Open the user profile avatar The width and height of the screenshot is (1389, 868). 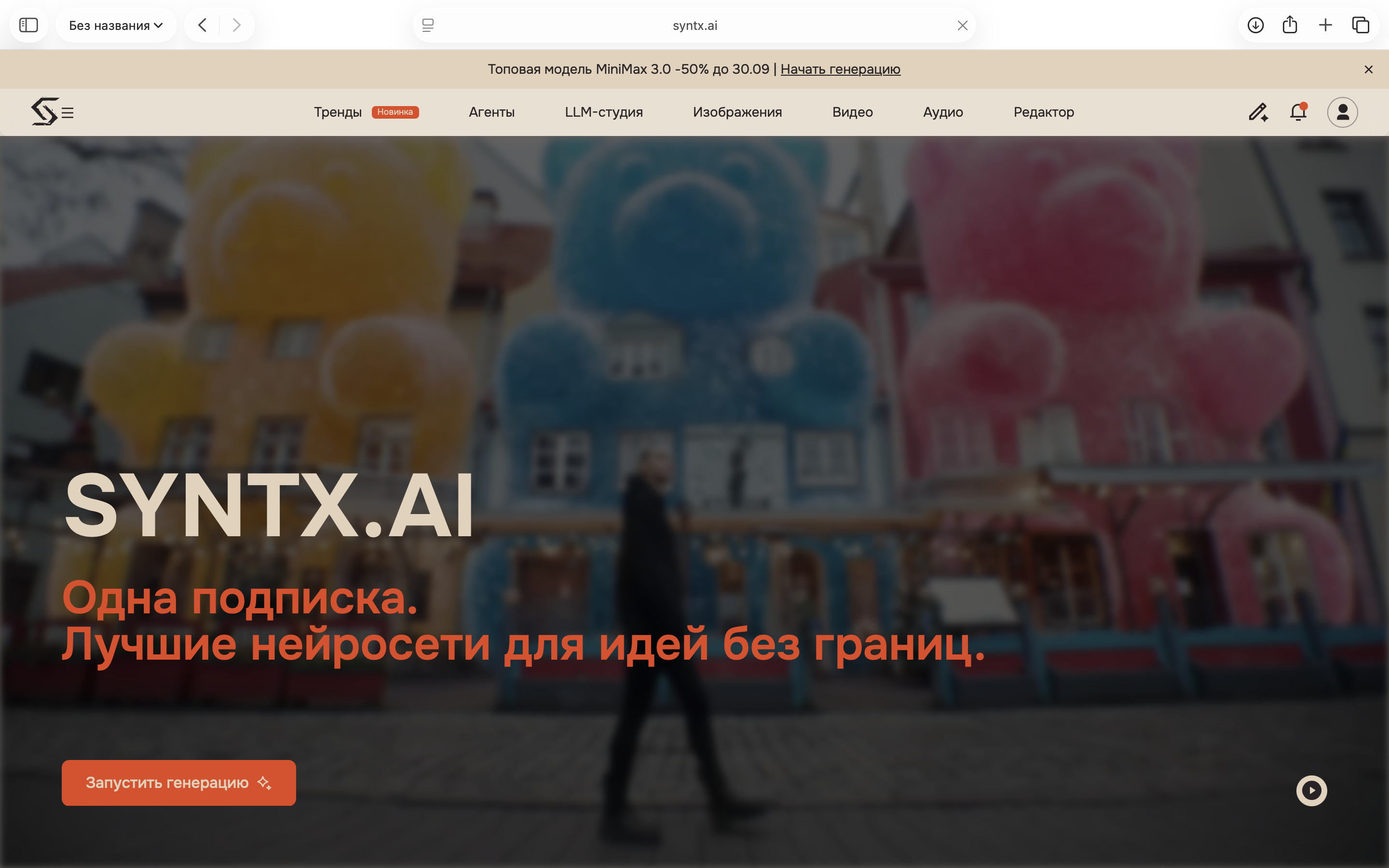[x=1343, y=112]
